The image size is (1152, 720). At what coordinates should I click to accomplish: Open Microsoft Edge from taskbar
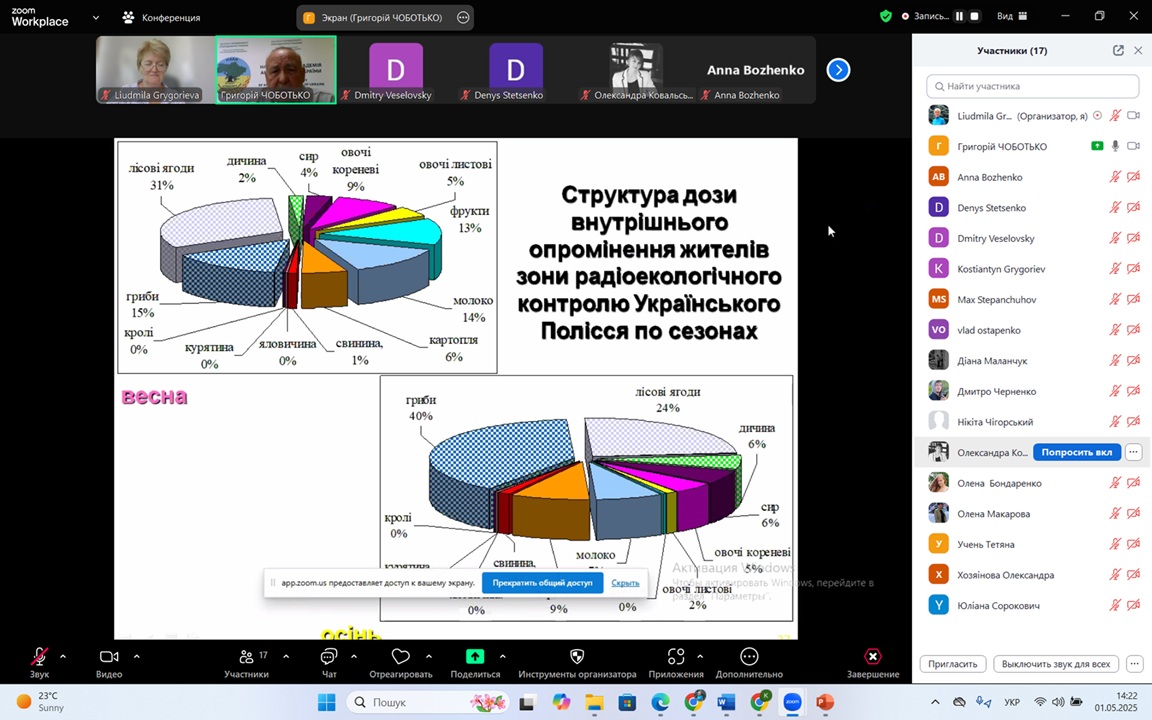(x=660, y=702)
